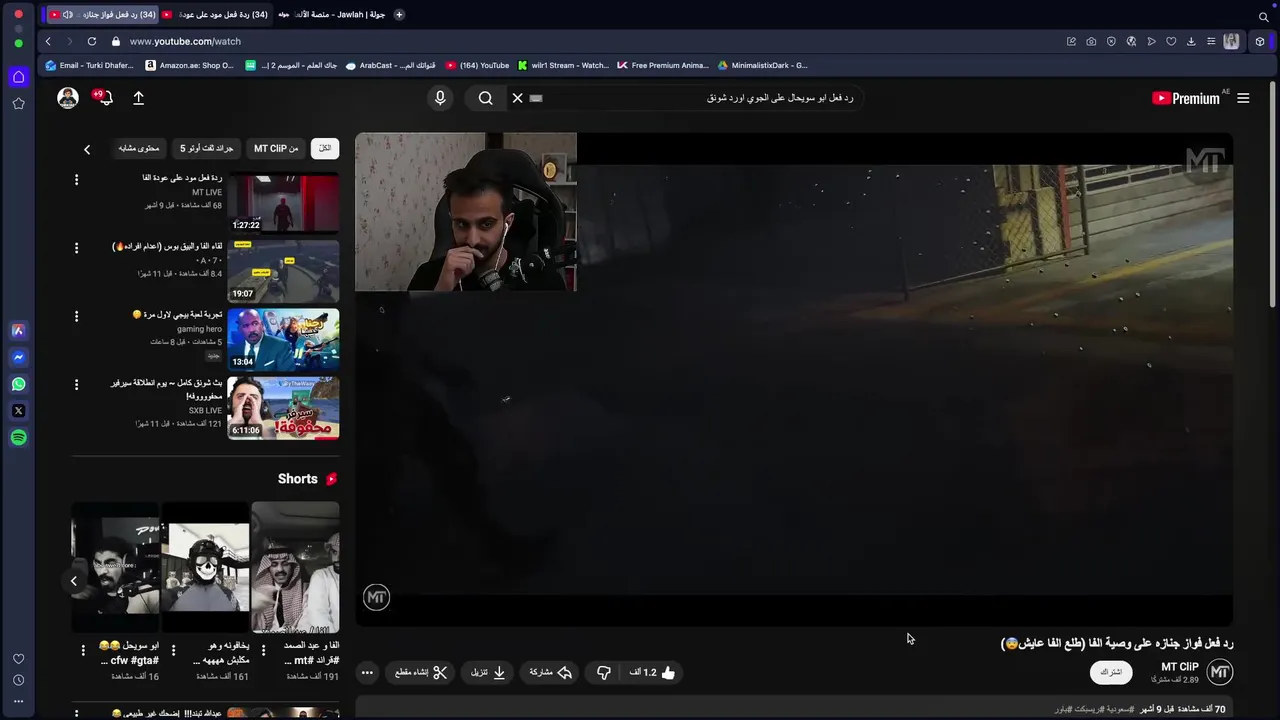Open the MT circular watermark in the player

tap(376, 598)
